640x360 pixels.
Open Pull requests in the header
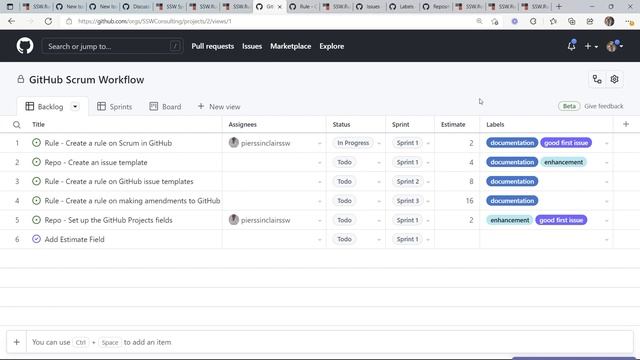pyautogui.click(x=213, y=46)
